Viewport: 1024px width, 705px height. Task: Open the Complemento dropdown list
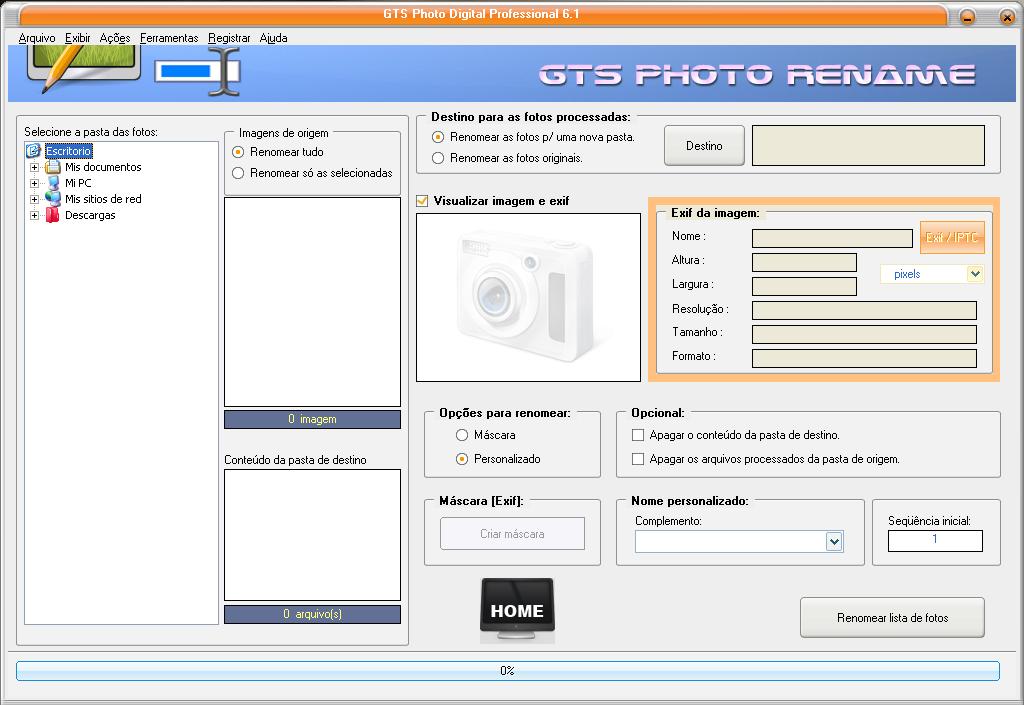834,541
